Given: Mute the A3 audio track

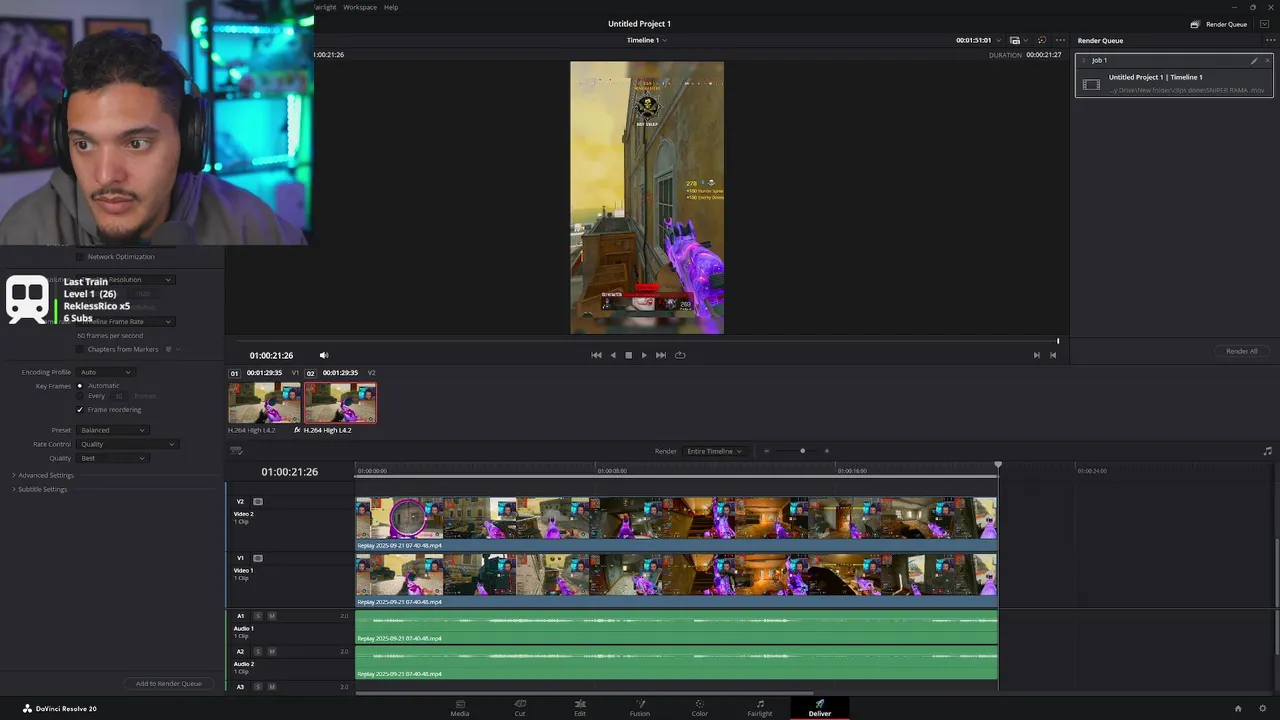Looking at the screenshot, I should point(271,687).
